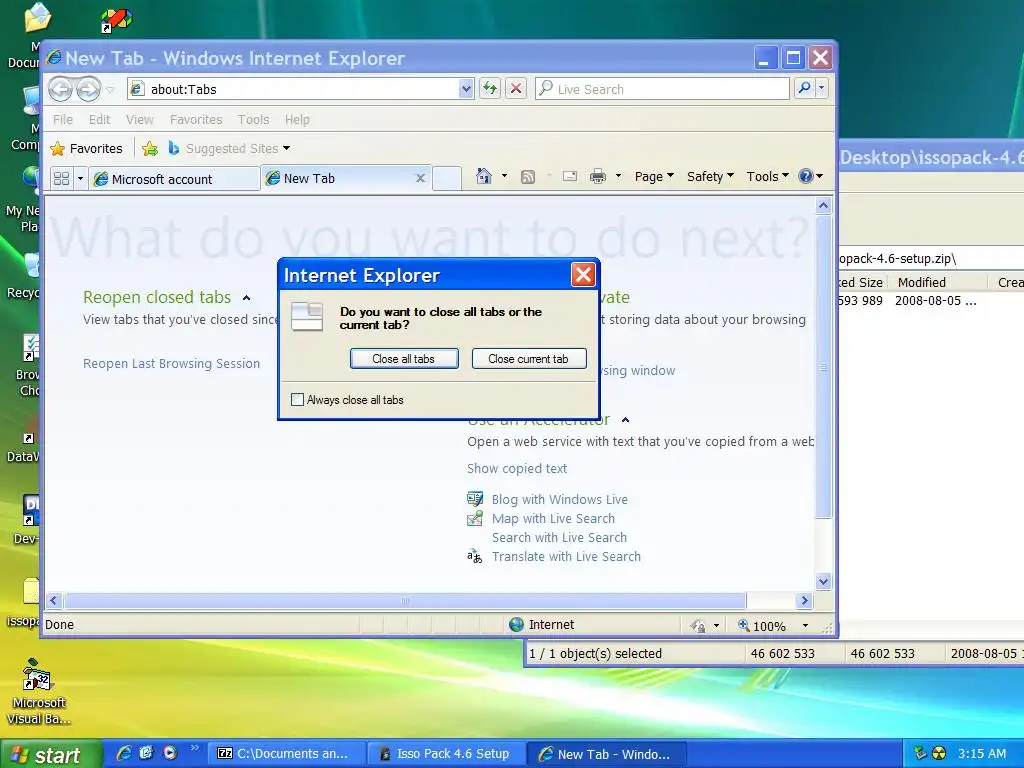The height and width of the screenshot is (768, 1024).
Task: Click the Map with Live Search icon
Action: (475, 519)
